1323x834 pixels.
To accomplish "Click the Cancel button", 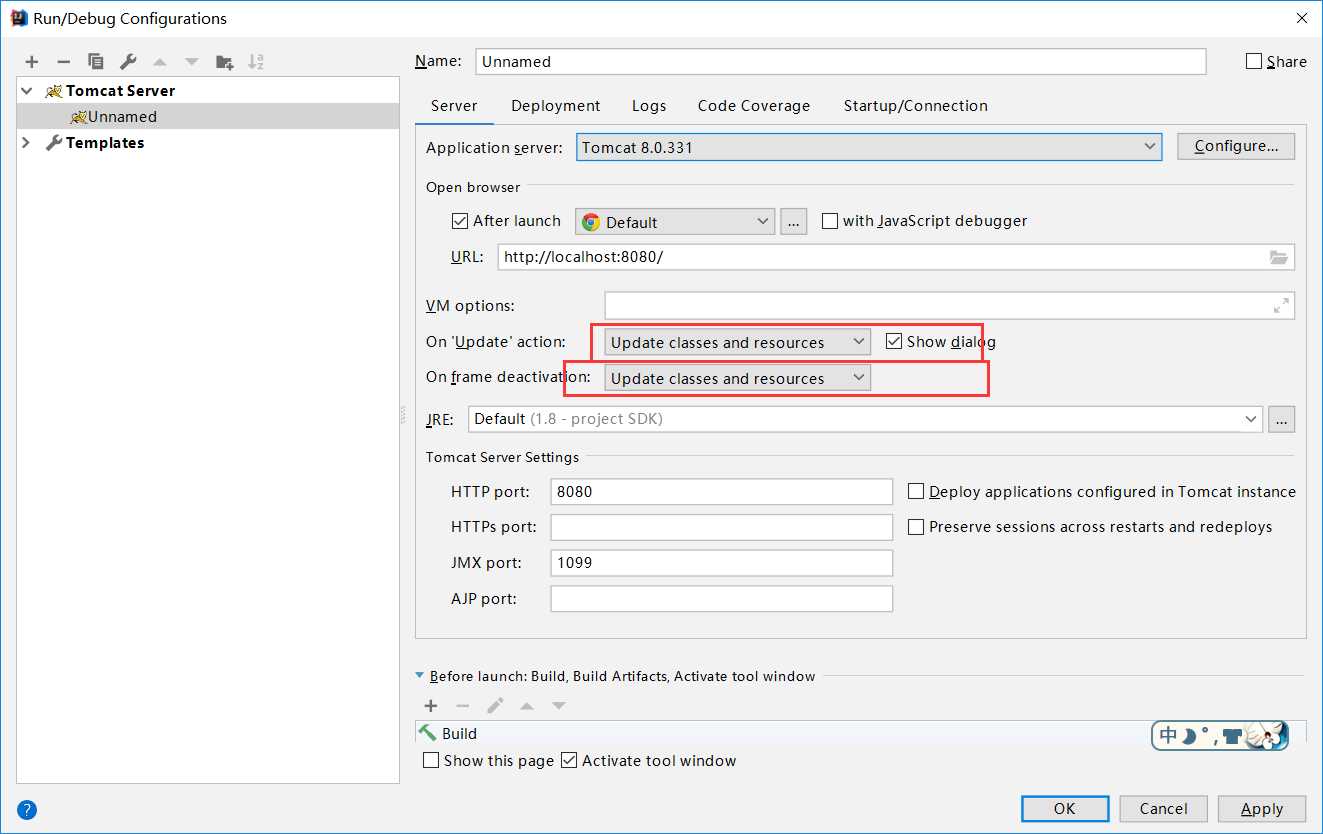I will pos(1164,809).
